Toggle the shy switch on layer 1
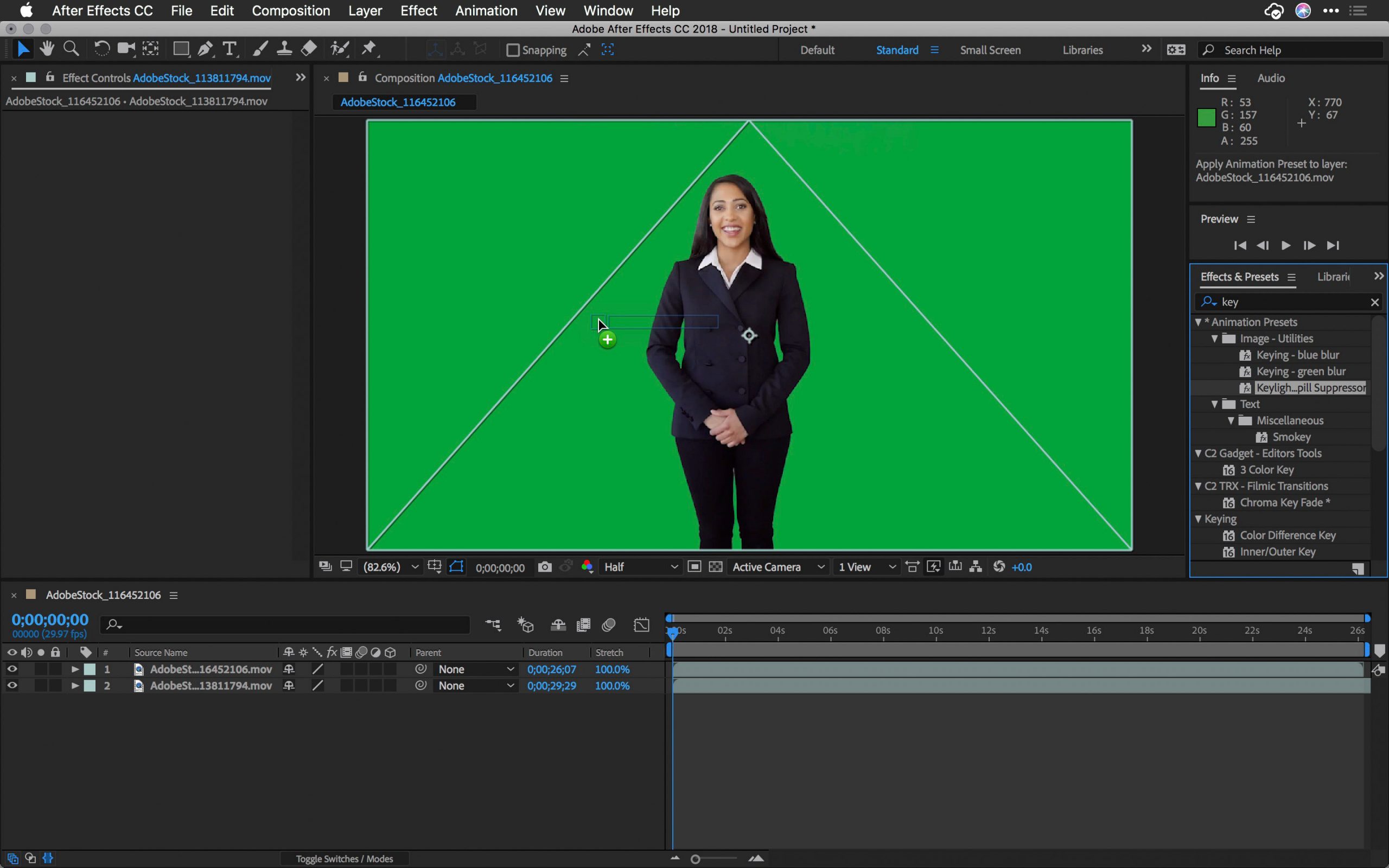1389x868 pixels. pos(289,669)
